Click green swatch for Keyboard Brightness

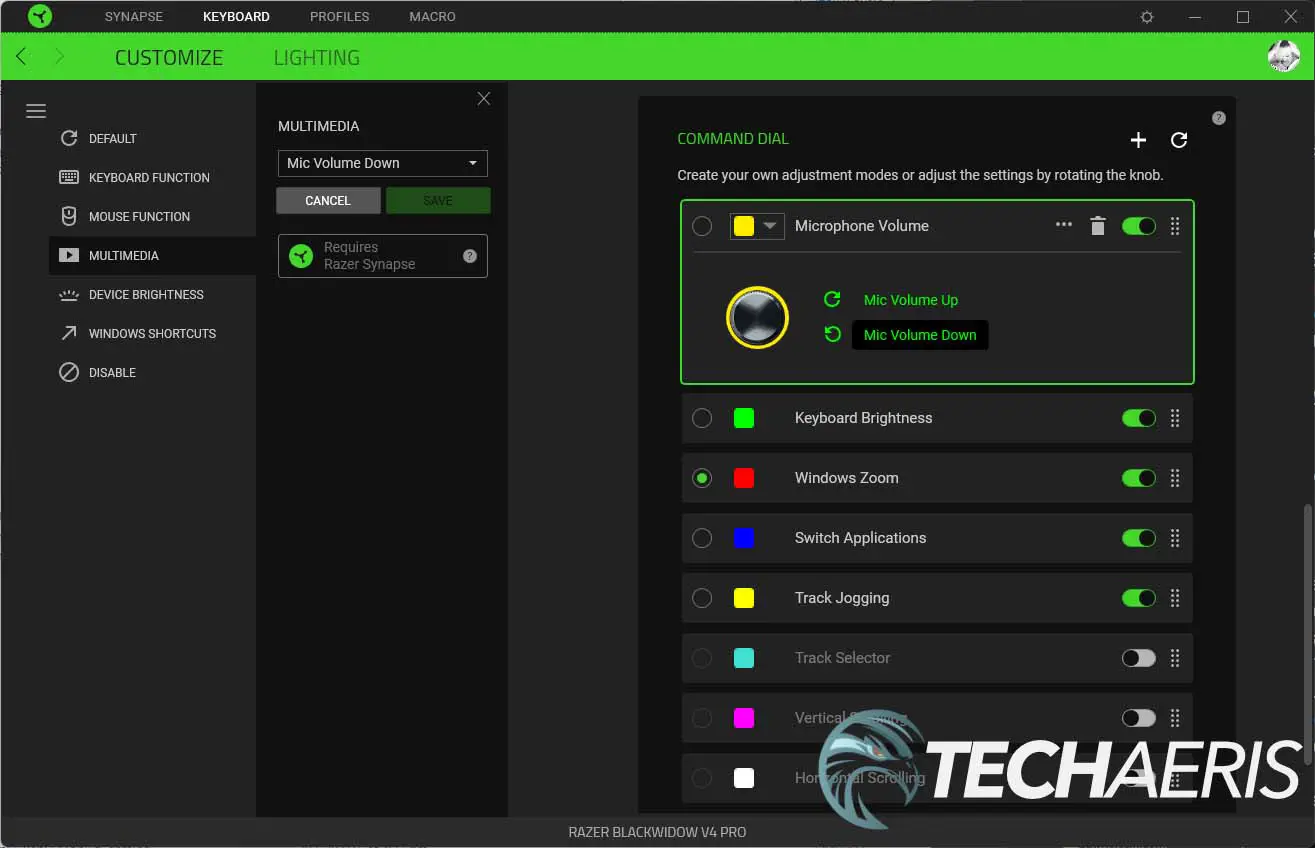[744, 418]
